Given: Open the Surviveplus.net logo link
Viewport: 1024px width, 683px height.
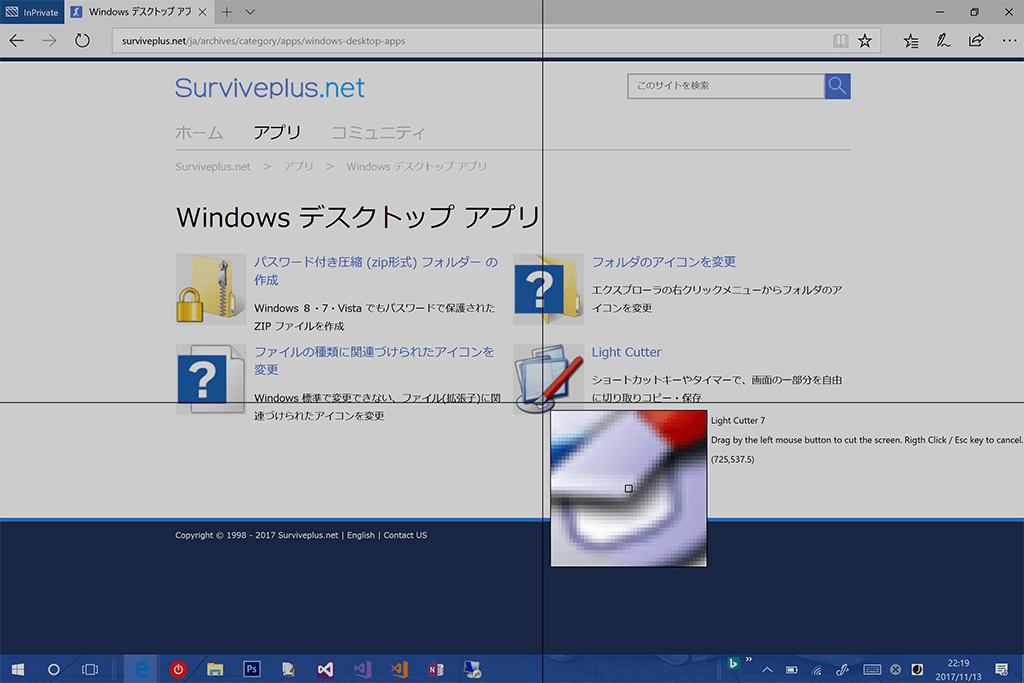Looking at the screenshot, I should (270, 88).
